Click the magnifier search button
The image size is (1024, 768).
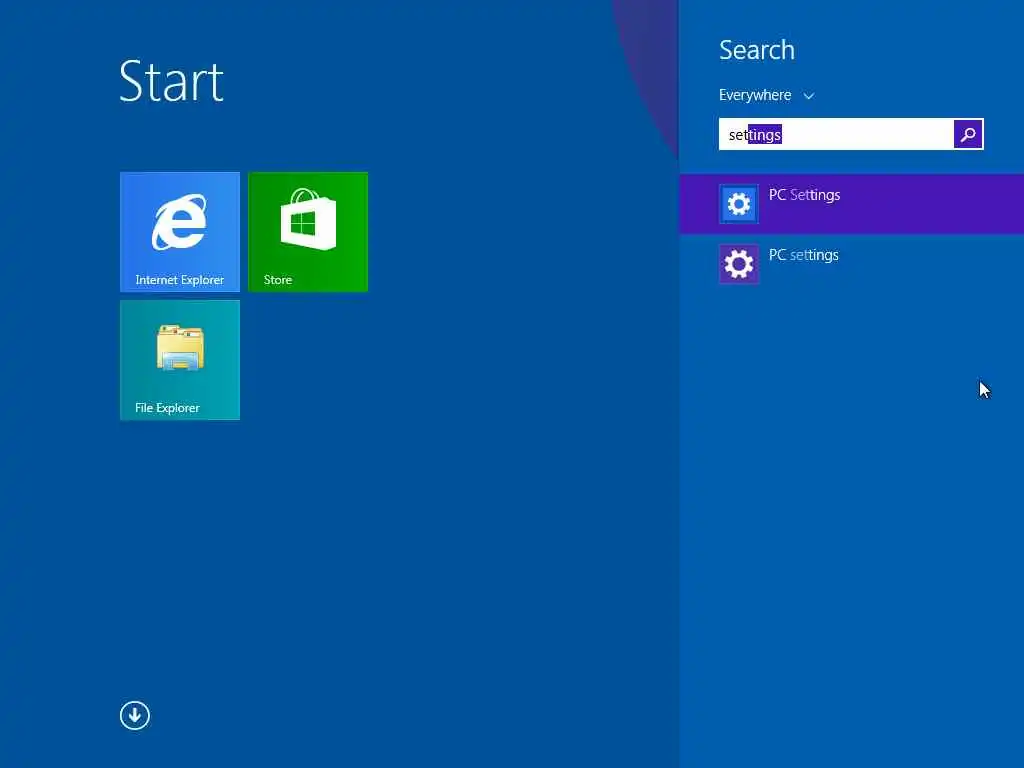click(x=968, y=135)
